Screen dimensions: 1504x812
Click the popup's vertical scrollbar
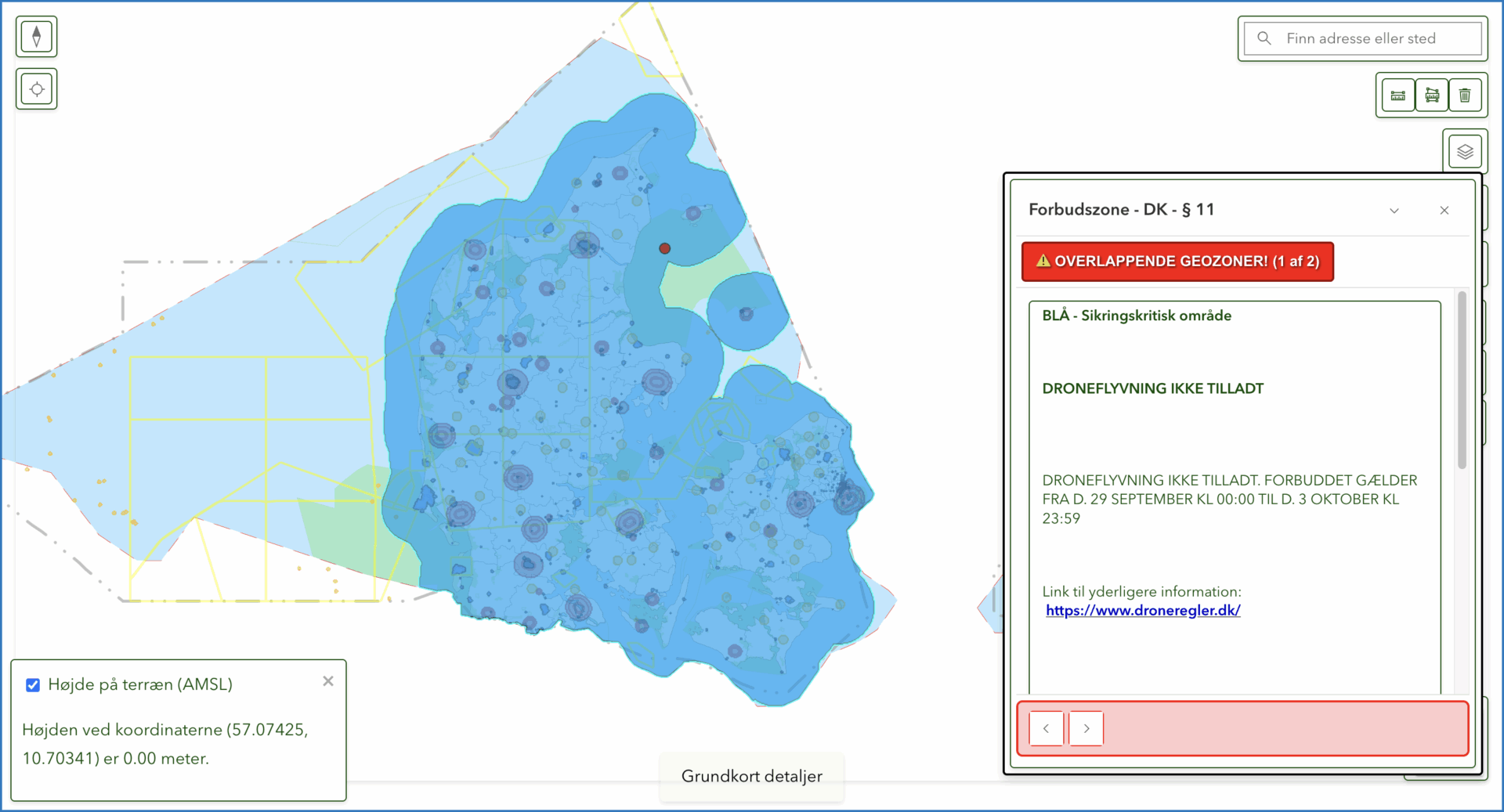1462,384
